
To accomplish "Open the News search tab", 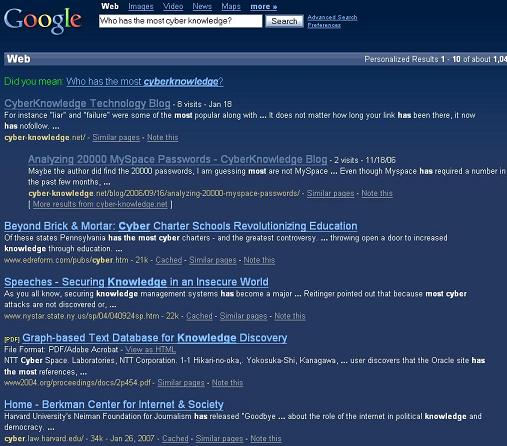I will (202, 6).
